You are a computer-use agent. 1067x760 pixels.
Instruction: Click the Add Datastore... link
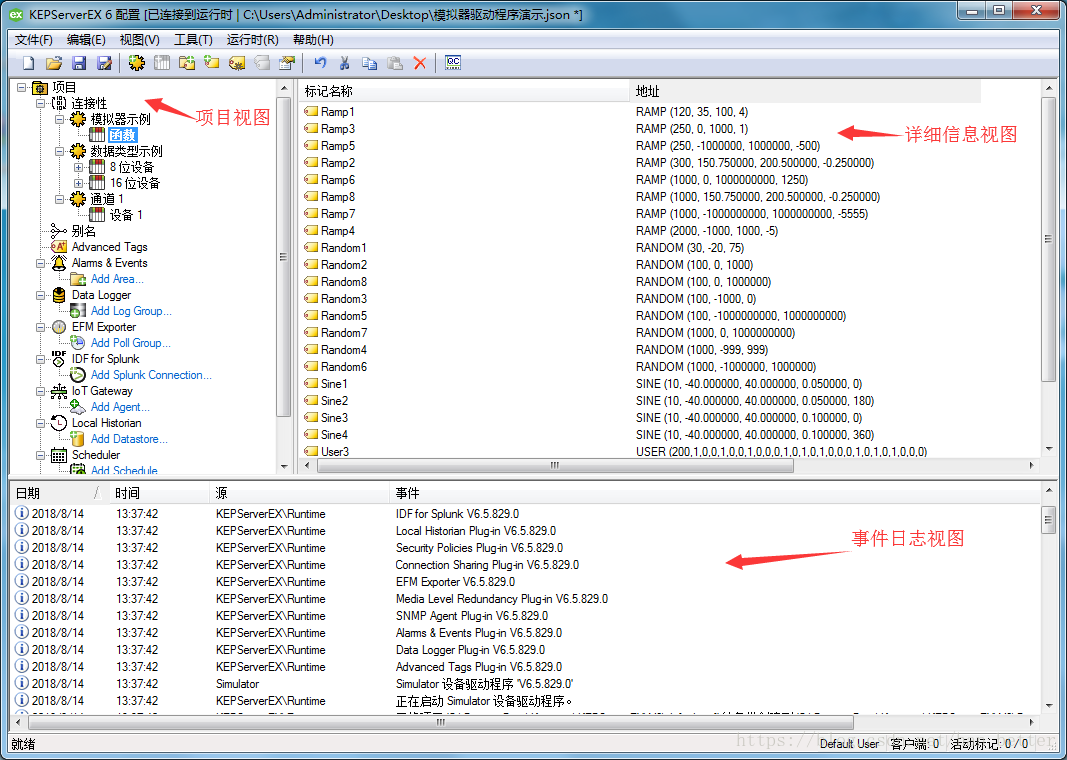tap(129, 439)
